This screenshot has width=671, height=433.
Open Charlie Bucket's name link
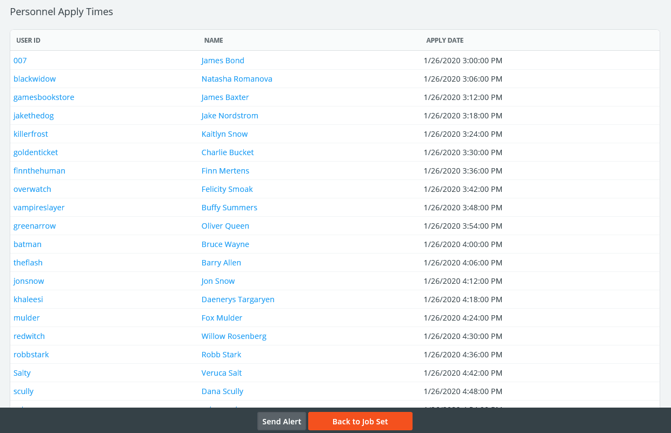click(x=227, y=153)
